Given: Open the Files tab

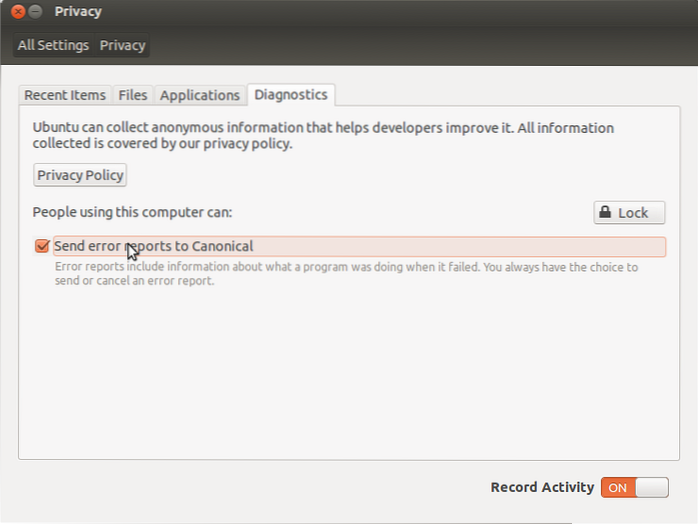Looking at the screenshot, I should click(x=133, y=95).
